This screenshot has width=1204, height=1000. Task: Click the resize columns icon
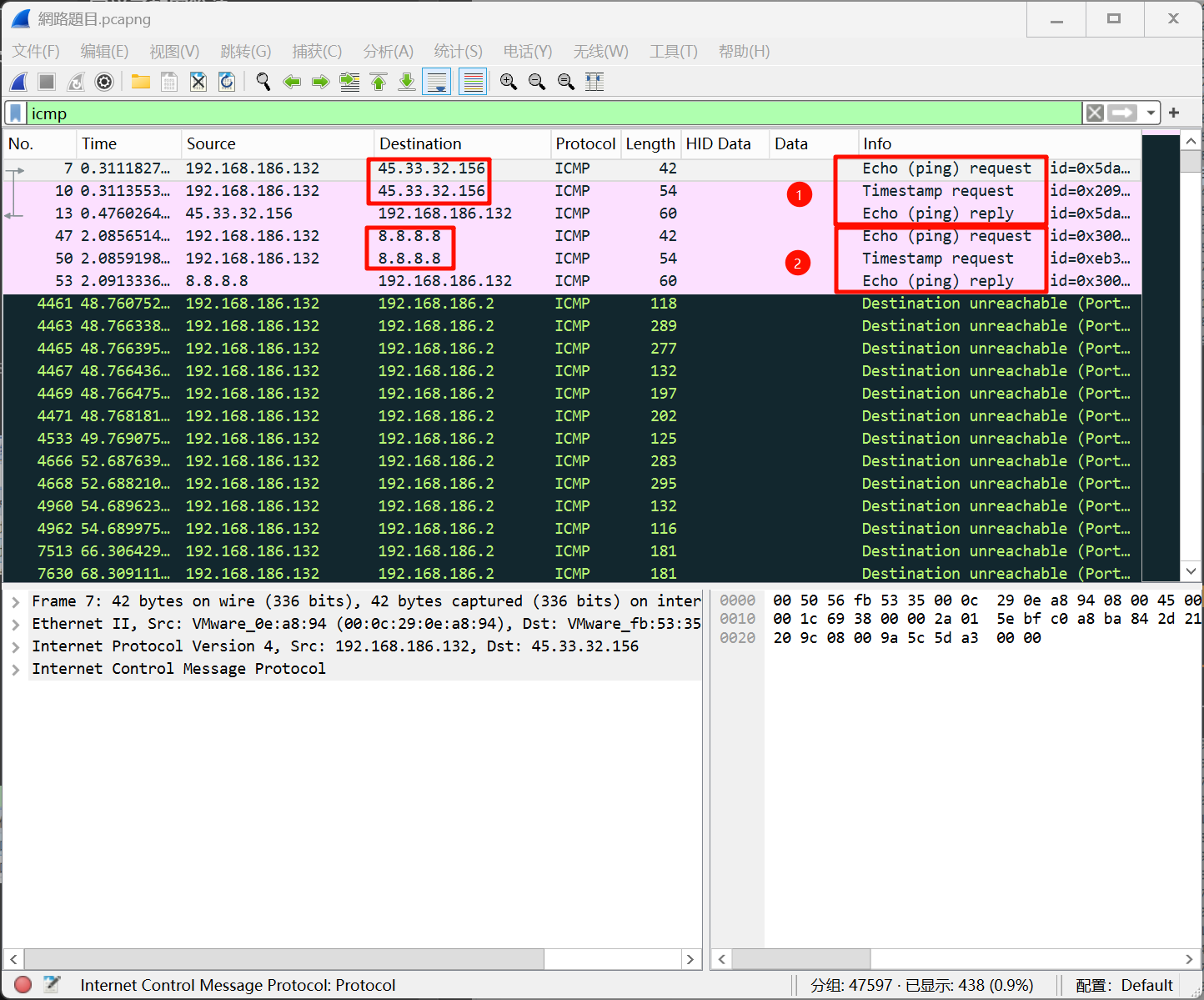click(594, 82)
